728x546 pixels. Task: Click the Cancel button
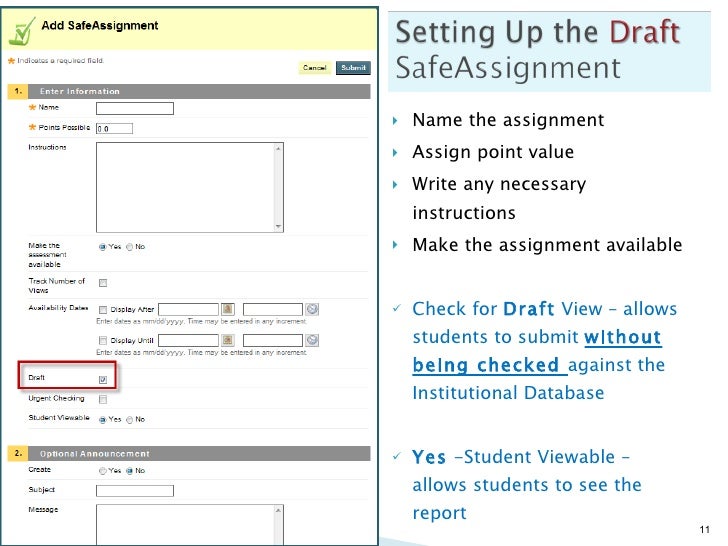(314, 68)
